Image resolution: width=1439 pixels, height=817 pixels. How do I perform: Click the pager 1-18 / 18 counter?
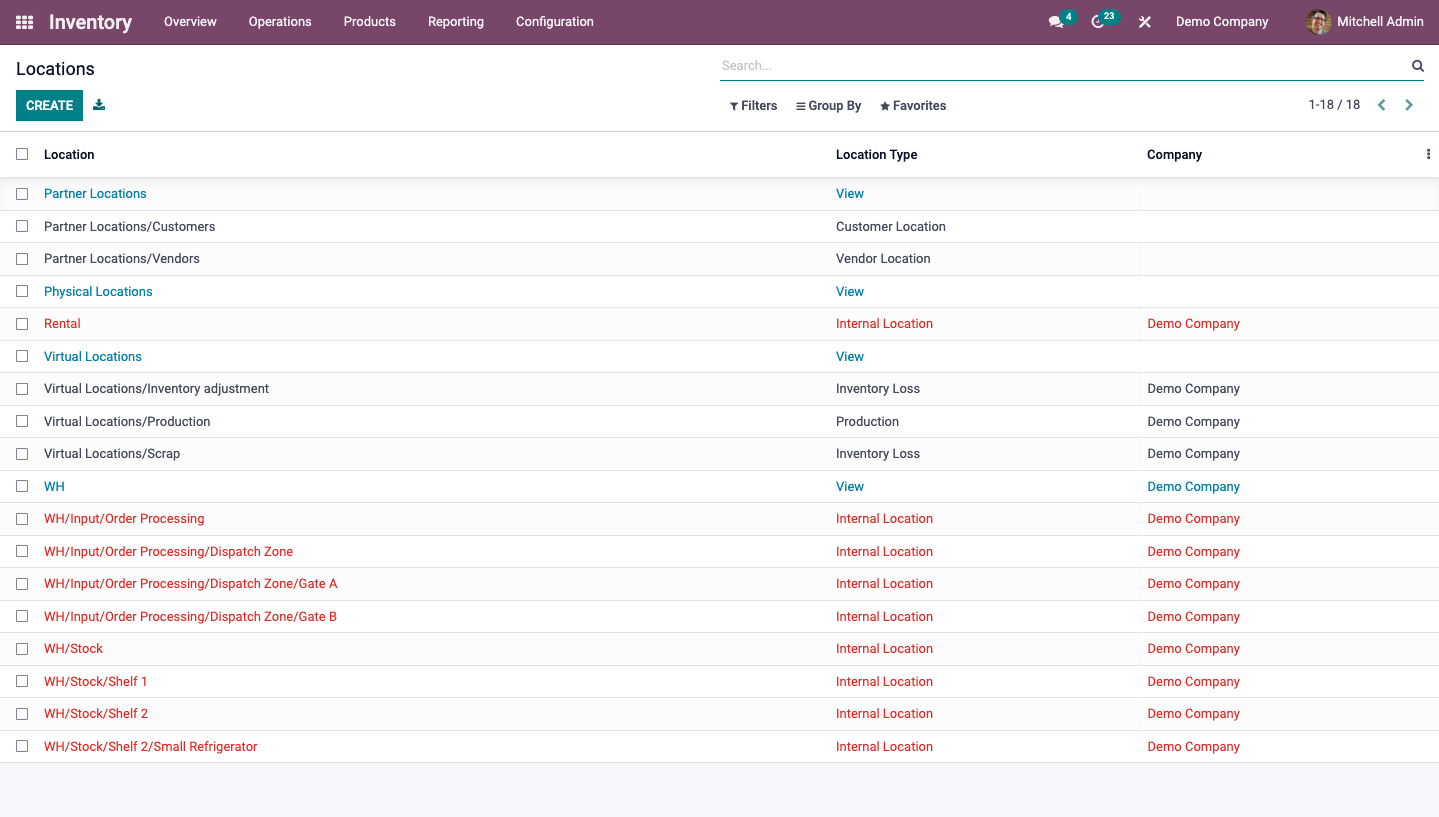point(1334,105)
